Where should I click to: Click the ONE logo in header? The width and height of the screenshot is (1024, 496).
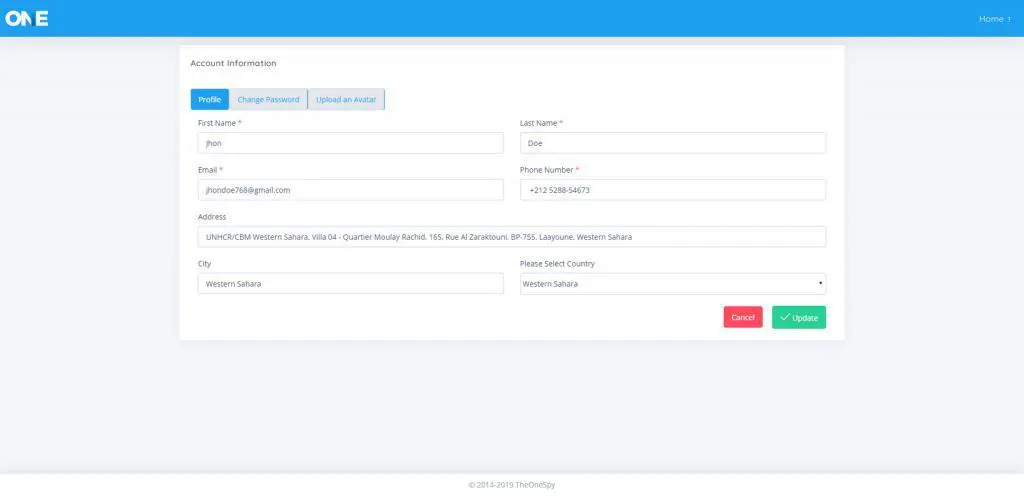(x=27, y=18)
